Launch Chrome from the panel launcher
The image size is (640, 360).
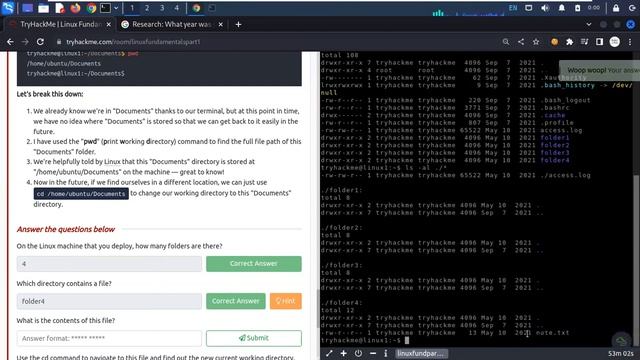pos(91,8)
